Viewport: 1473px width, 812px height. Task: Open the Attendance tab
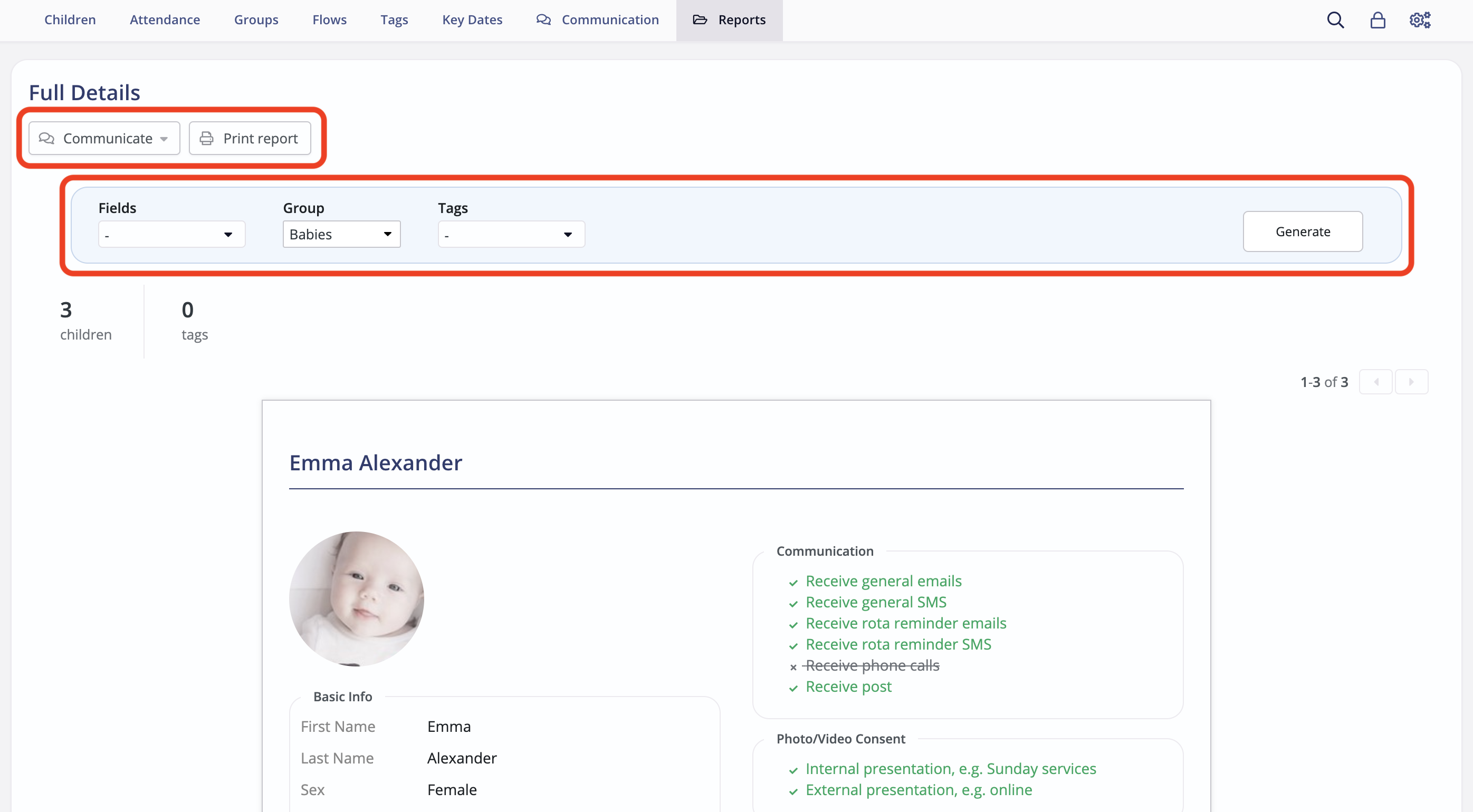point(165,20)
